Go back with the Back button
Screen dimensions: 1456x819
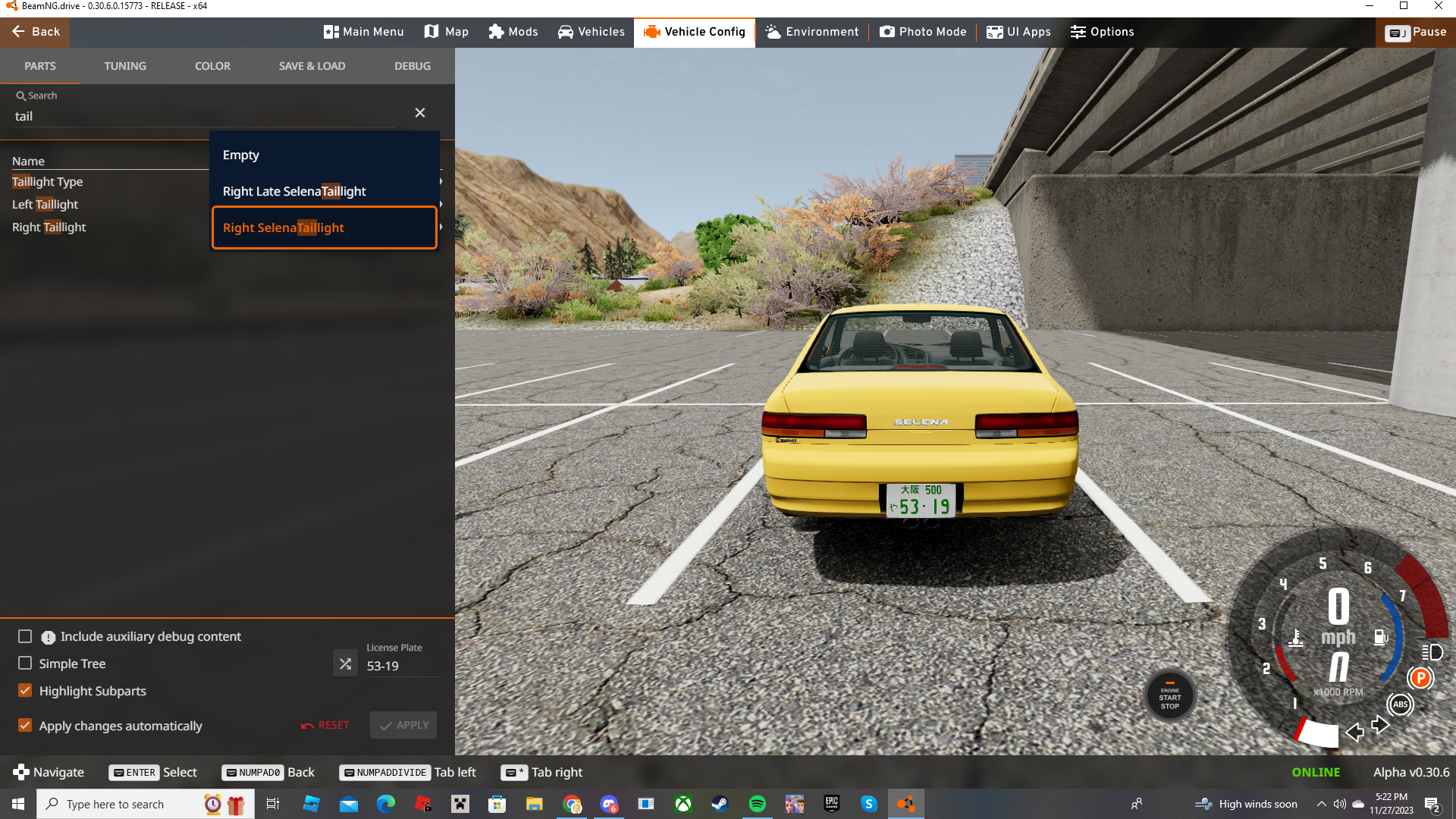tap(35, 32)
